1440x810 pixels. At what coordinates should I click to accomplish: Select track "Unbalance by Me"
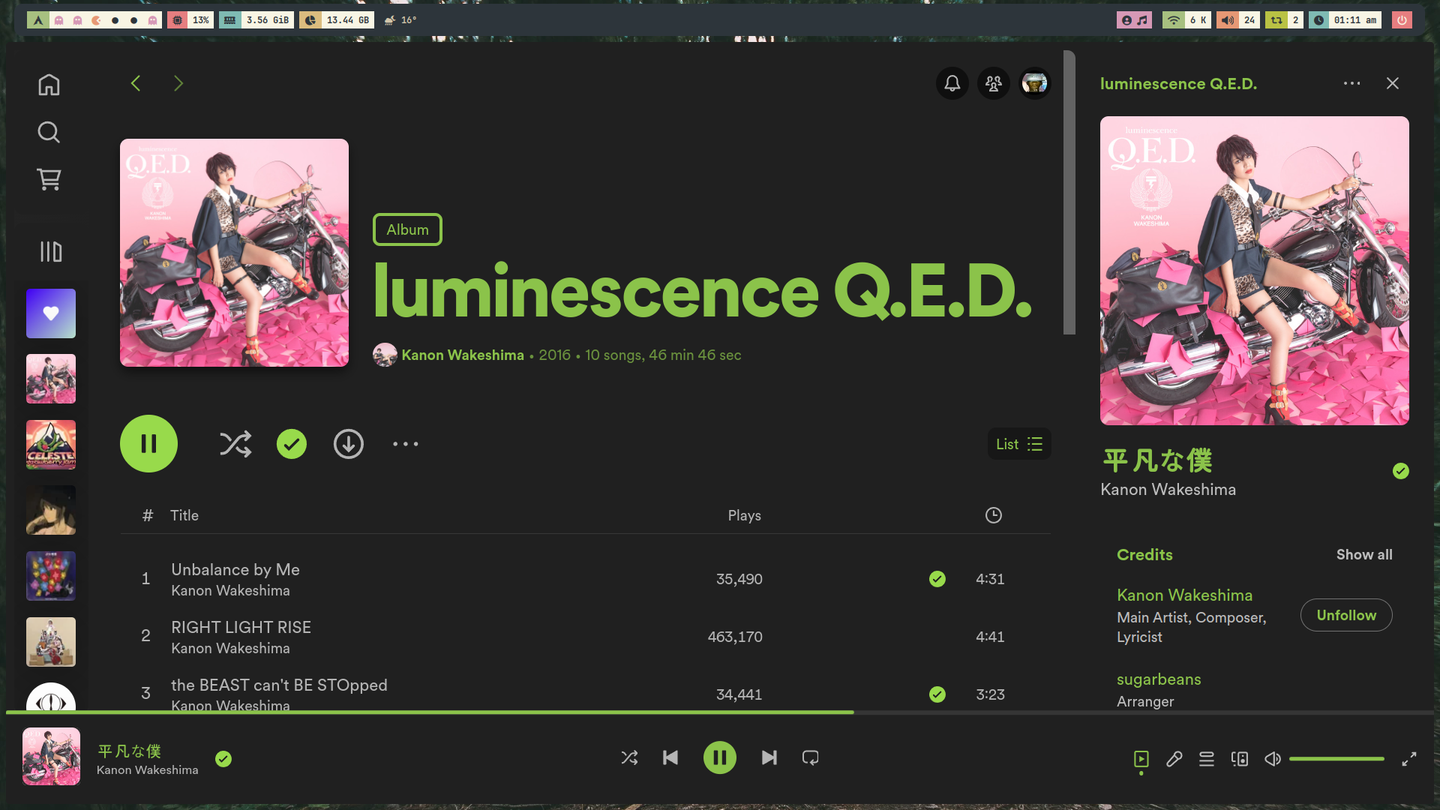click(x=585, y=579)
